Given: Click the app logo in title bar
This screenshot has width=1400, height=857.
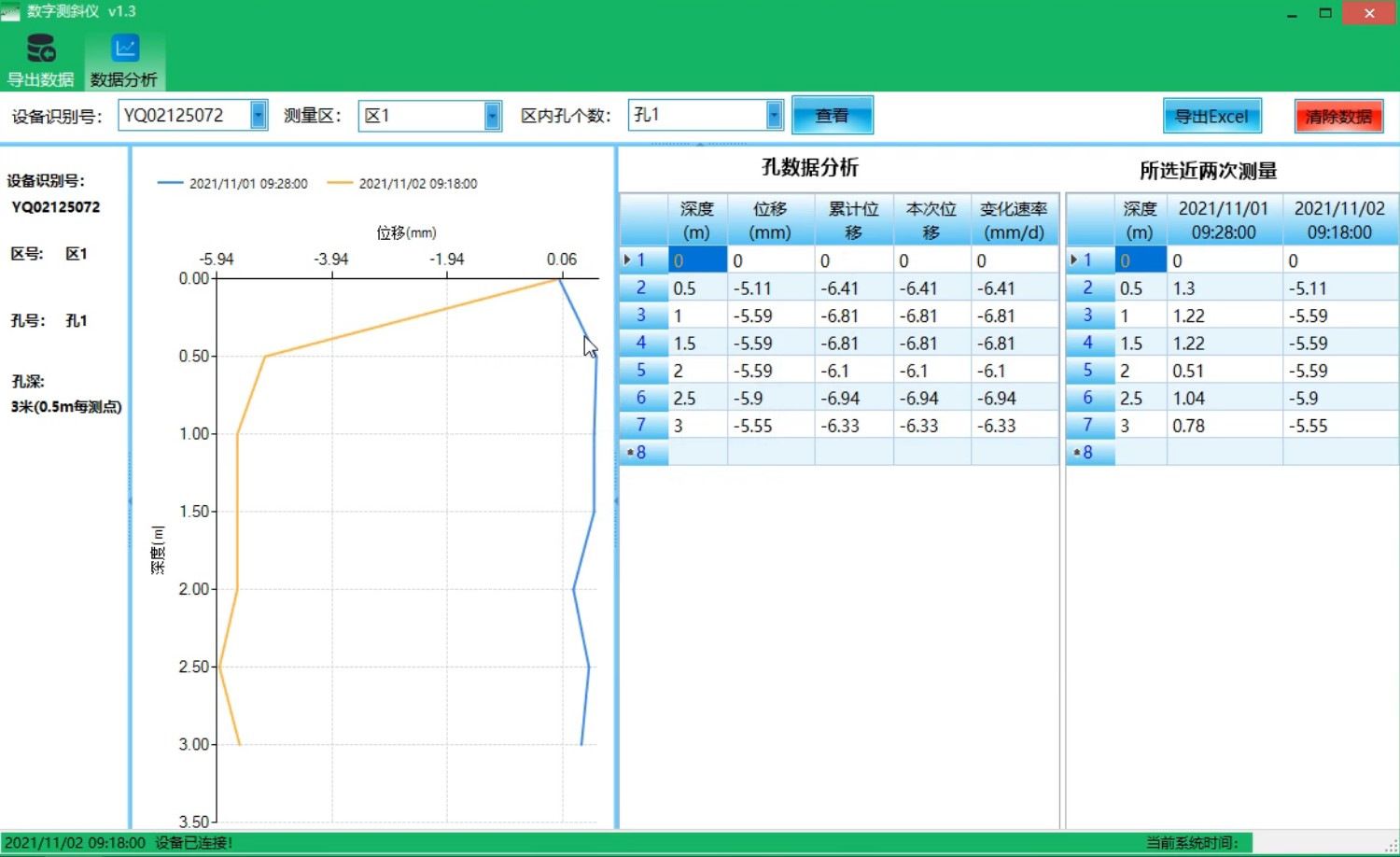Looking at the screenshot, I should tap(10, 12).
